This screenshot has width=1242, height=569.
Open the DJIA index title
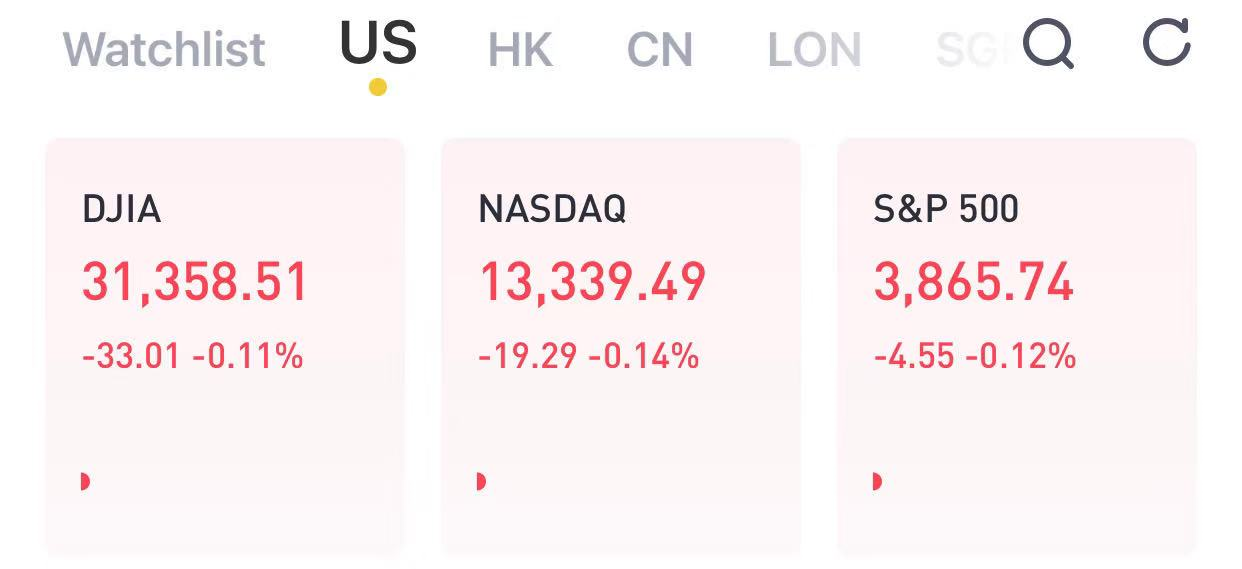(x=121, y=209)
